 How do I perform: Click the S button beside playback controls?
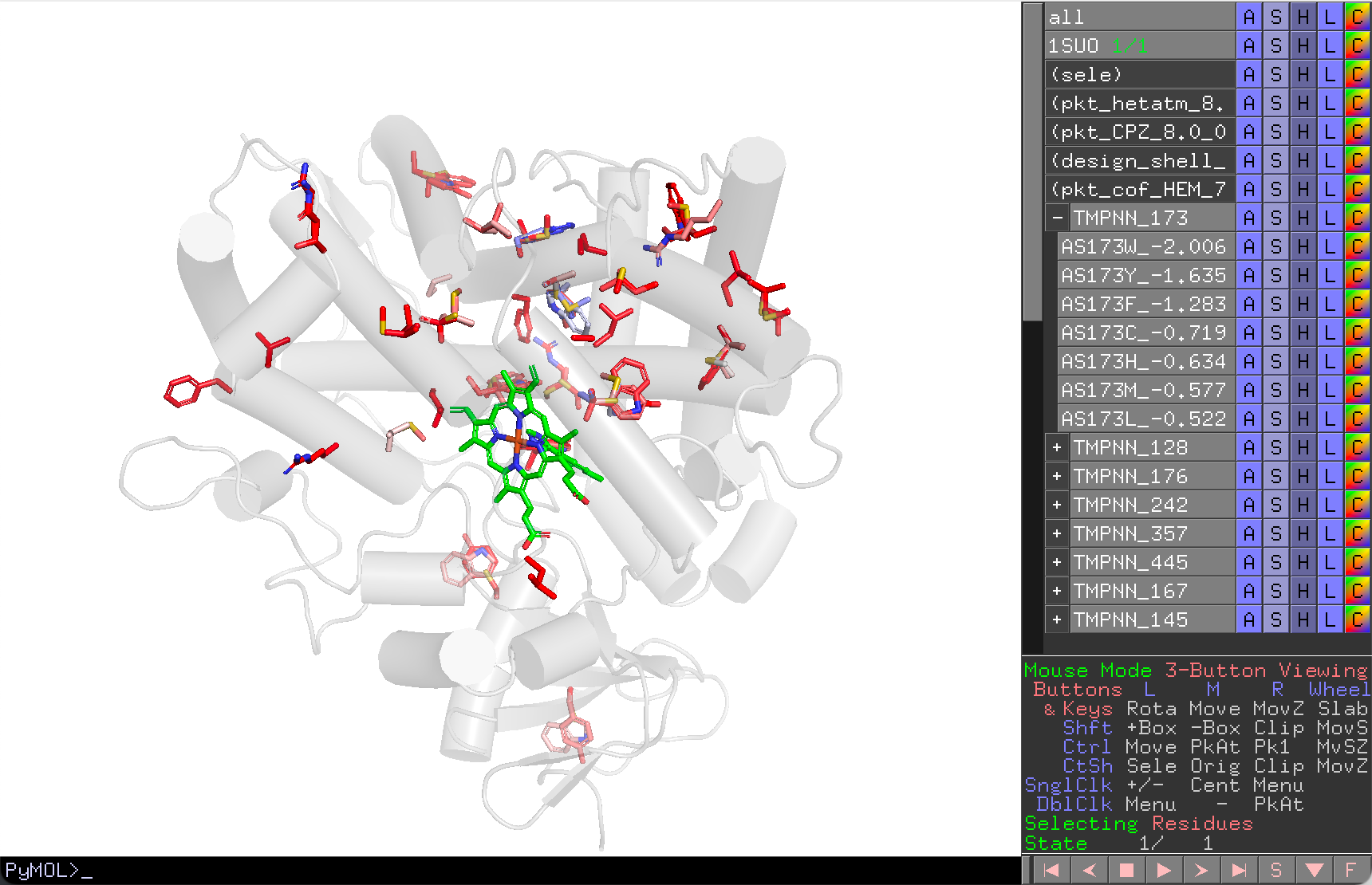coord(1276,870)
